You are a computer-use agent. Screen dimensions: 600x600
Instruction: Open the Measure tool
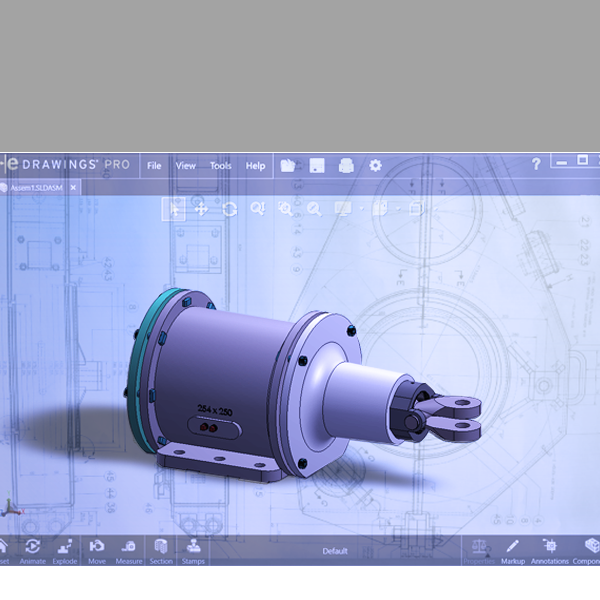click(x=128, y=551)
